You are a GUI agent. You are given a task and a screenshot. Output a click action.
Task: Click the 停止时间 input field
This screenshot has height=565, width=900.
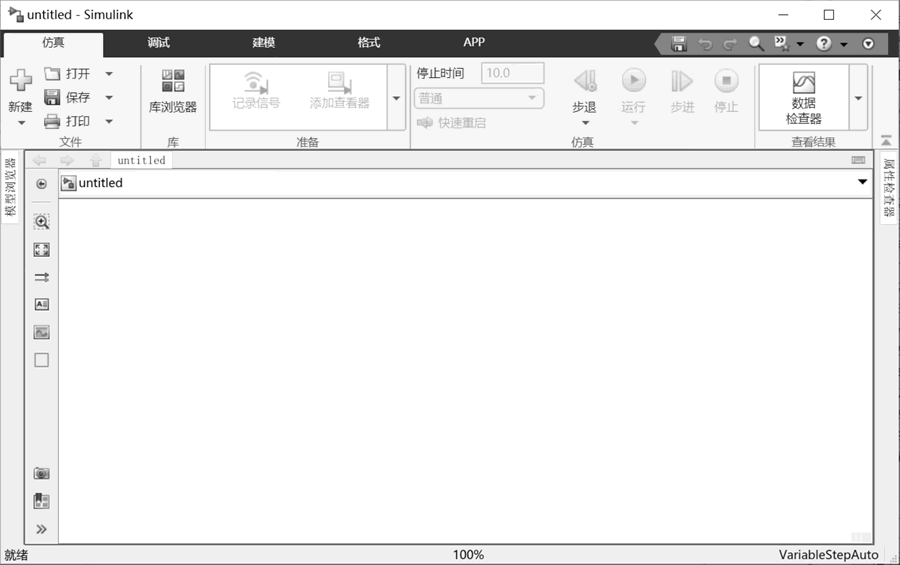pyautogui.click(x=512, y=73)
